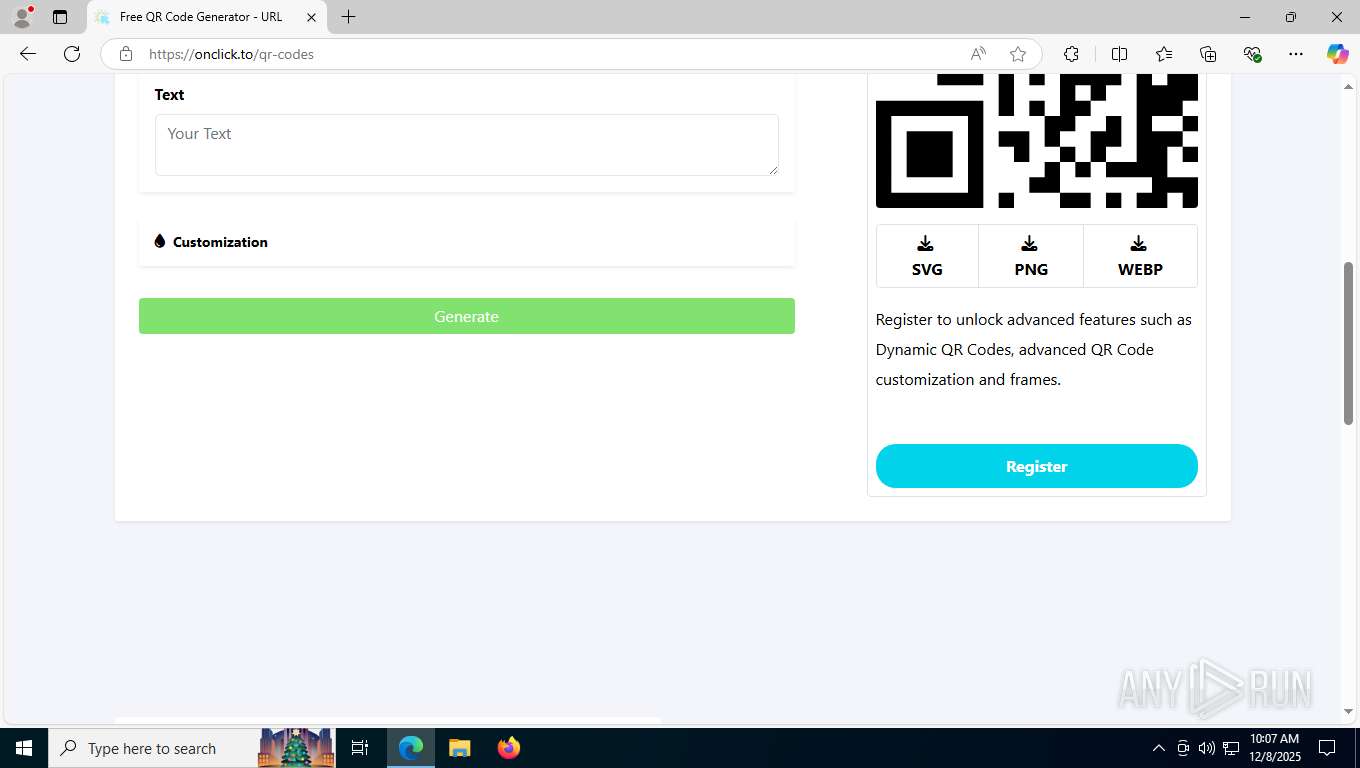Open Microsoft Edge from taskbar

click(411, 748)
